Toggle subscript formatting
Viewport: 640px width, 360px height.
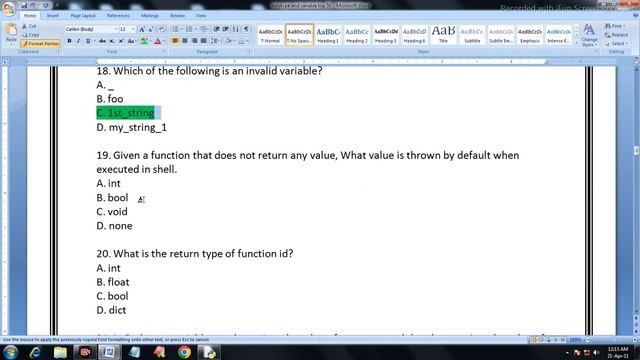pyautogui.click(x=112, y=41)
